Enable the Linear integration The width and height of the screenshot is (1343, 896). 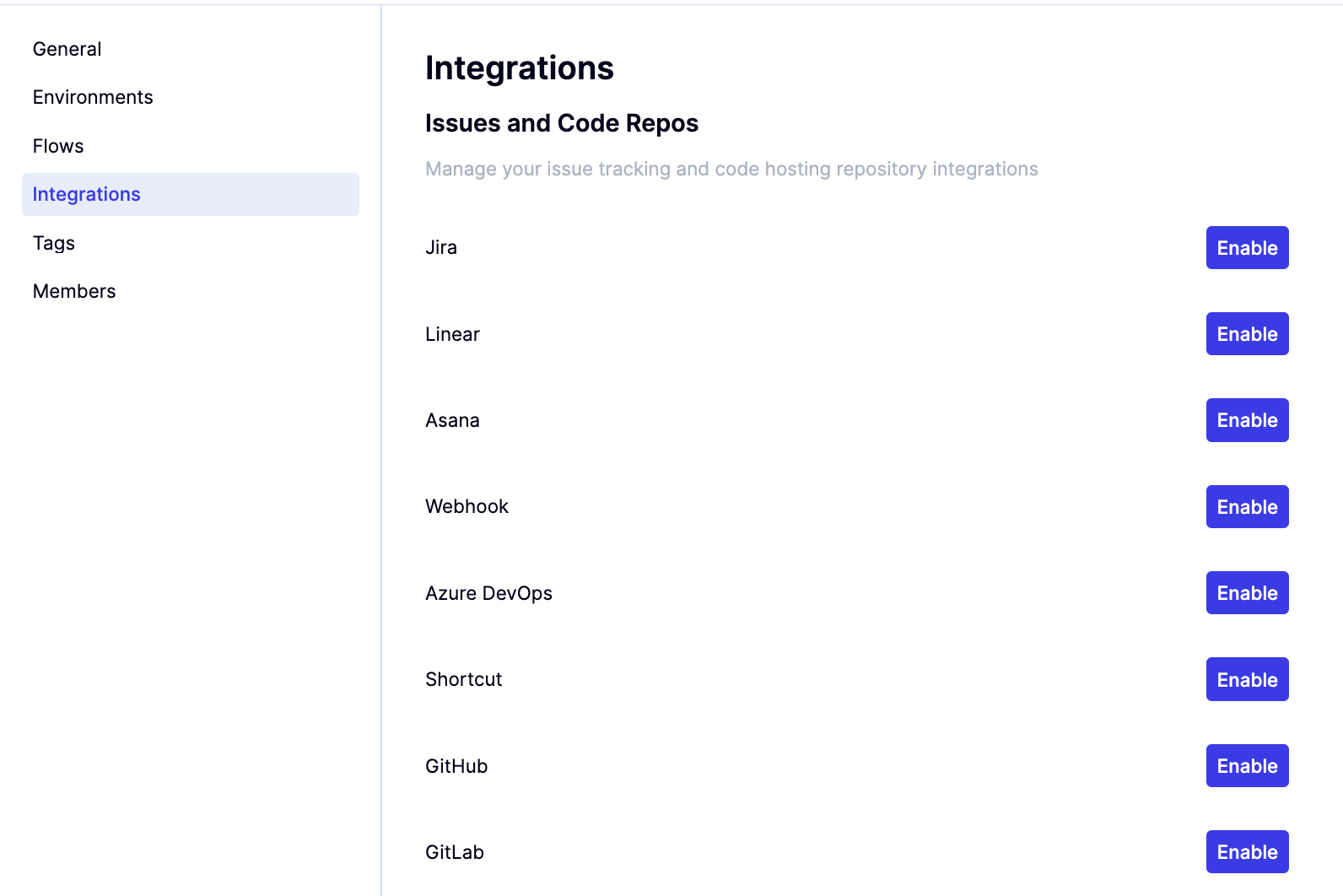point(1247,334)
